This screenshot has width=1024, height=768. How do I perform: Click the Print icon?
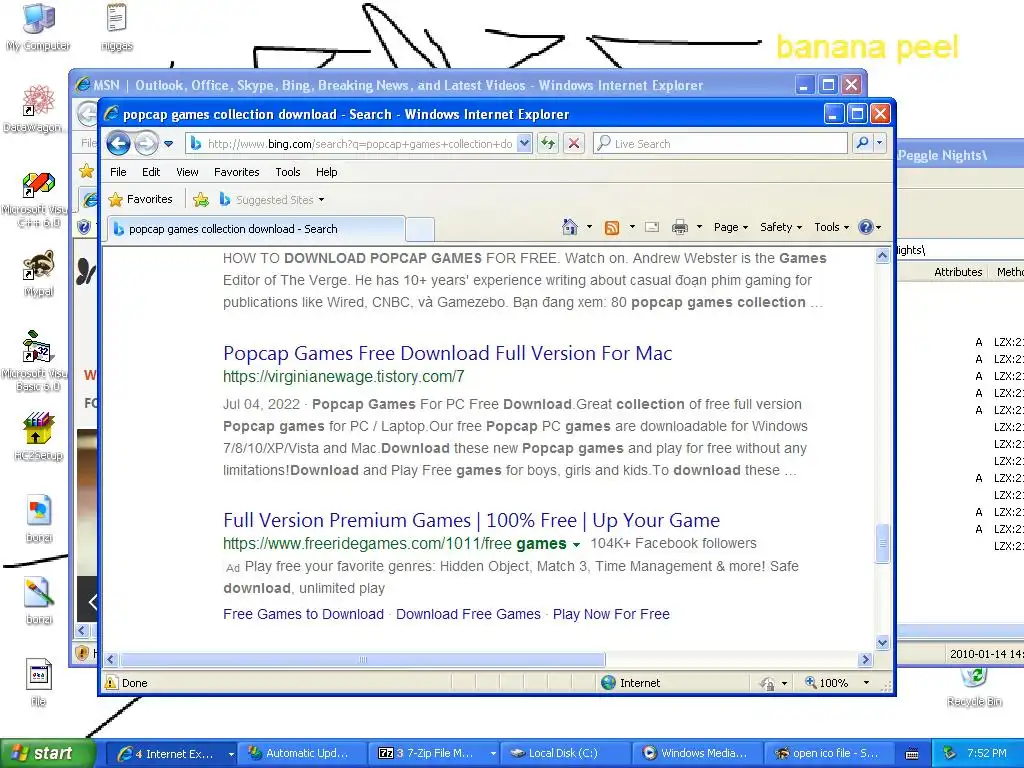coord(680,227)
